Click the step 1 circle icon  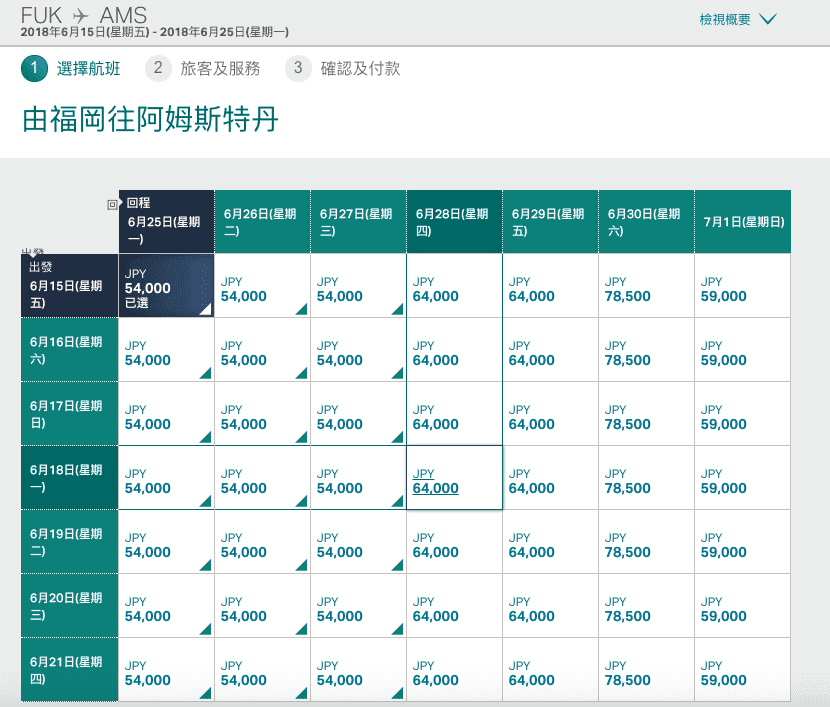click(x=34, y=68)
